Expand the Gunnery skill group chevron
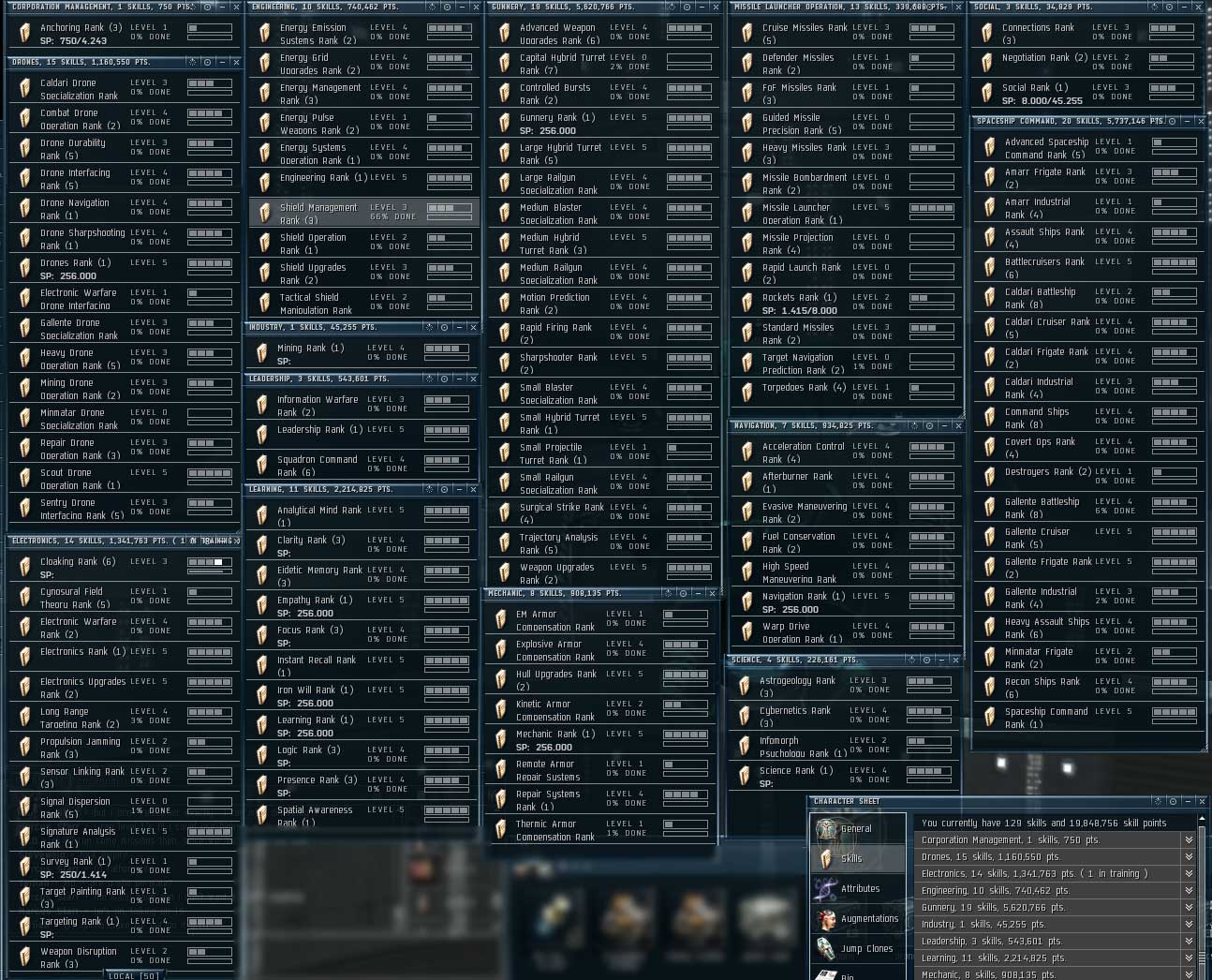Screen dimensions: 1212x980 pyautogui.click(x=1189, y=908)
